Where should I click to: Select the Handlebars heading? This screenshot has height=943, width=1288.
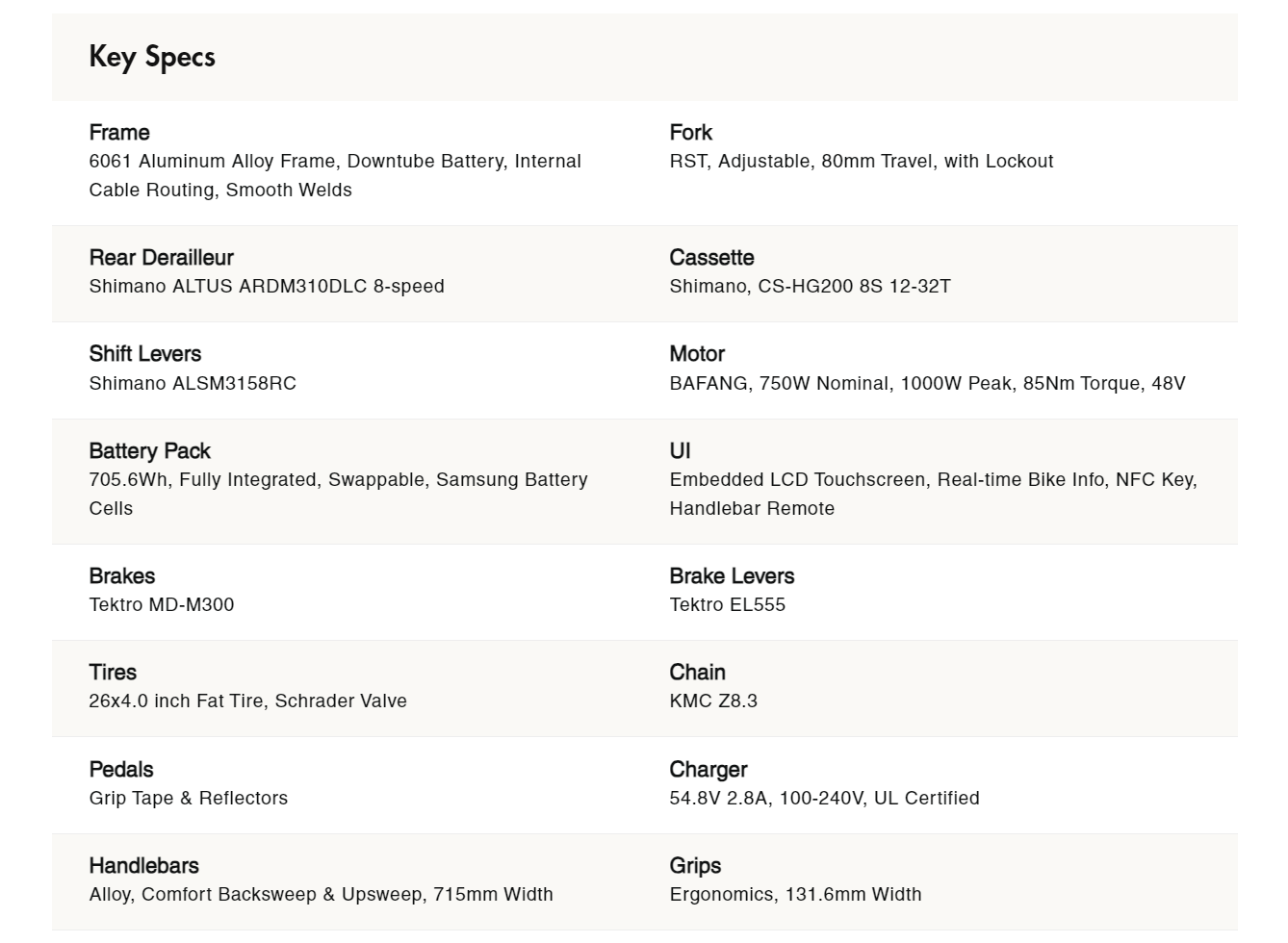pyautogui.click(x=143, y=865)
